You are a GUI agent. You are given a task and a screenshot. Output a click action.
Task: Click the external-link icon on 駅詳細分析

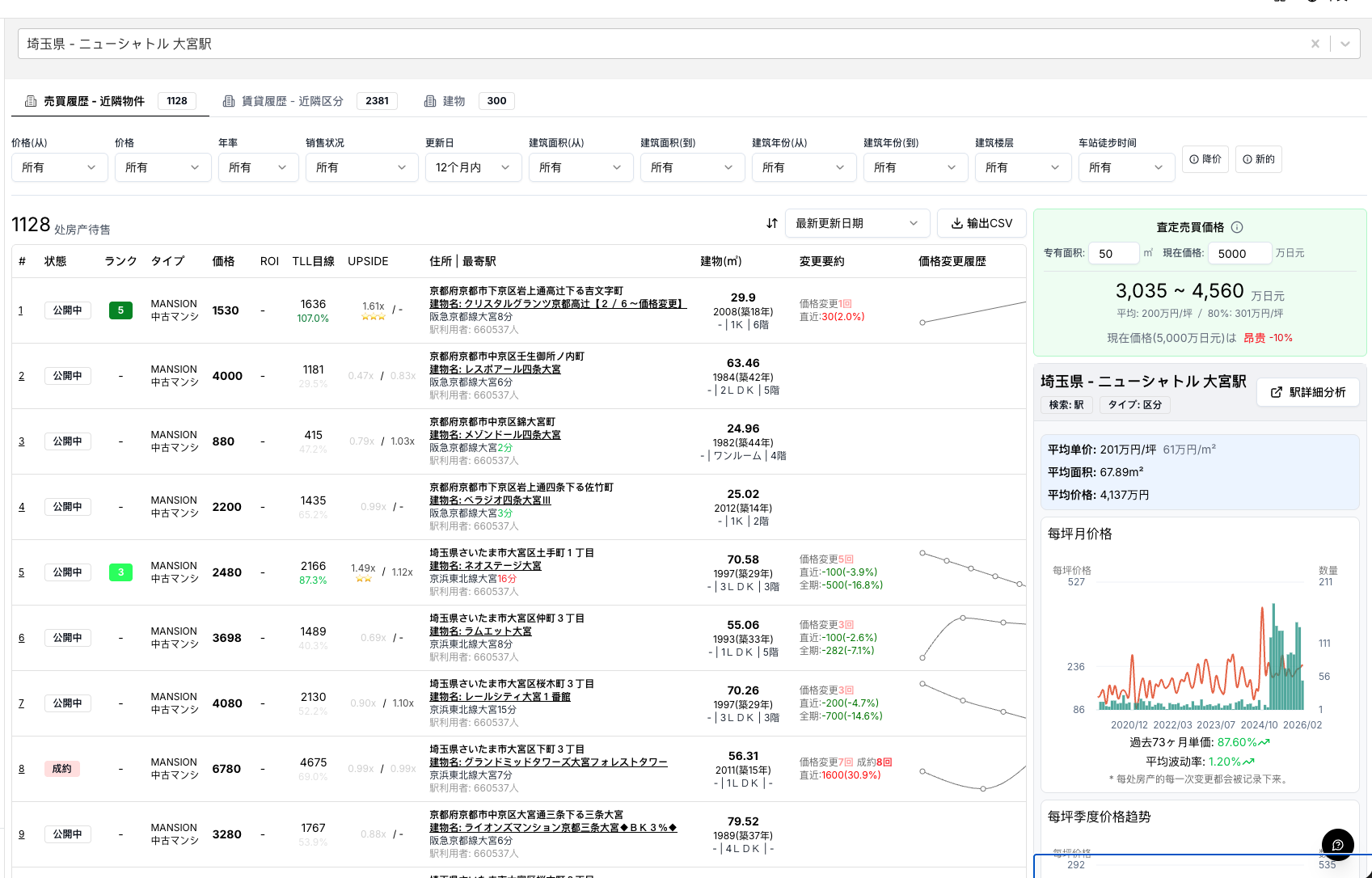[1276, 392]
